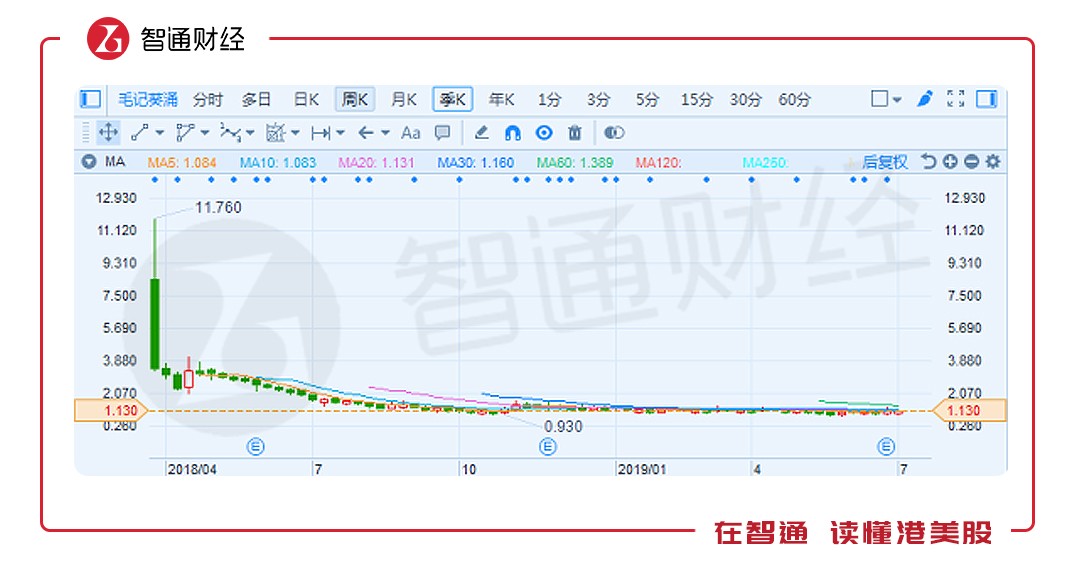Select the move/crosshair pan tool
1080x577 pixels.
(x=108, y=132)
